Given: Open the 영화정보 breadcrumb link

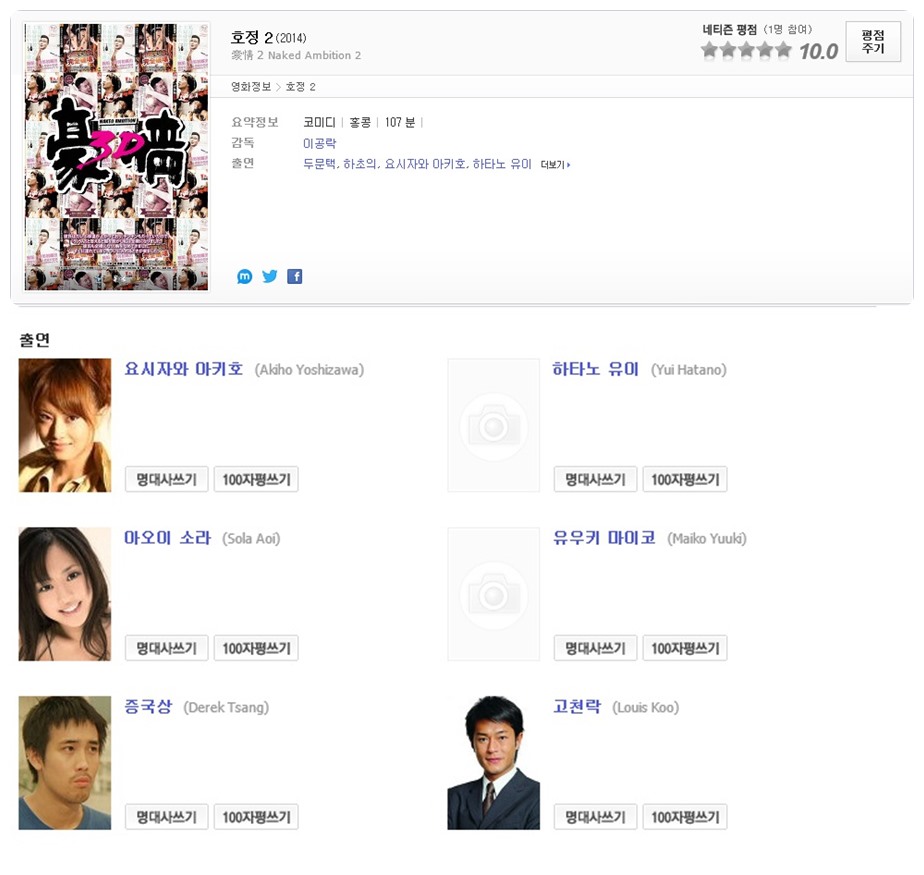Looking at the screenshot, I should pyautogui.click(x=250, y=87).
